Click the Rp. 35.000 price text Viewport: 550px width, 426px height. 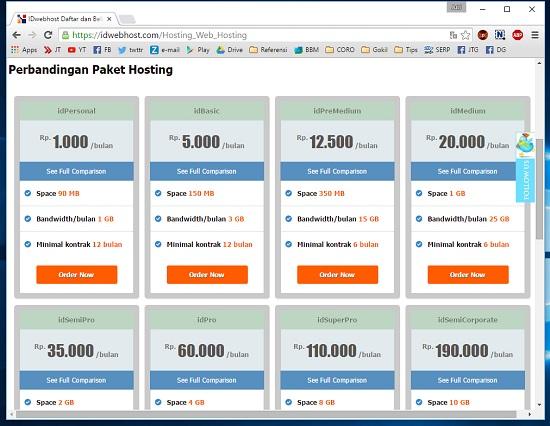(x=76, y=351)
